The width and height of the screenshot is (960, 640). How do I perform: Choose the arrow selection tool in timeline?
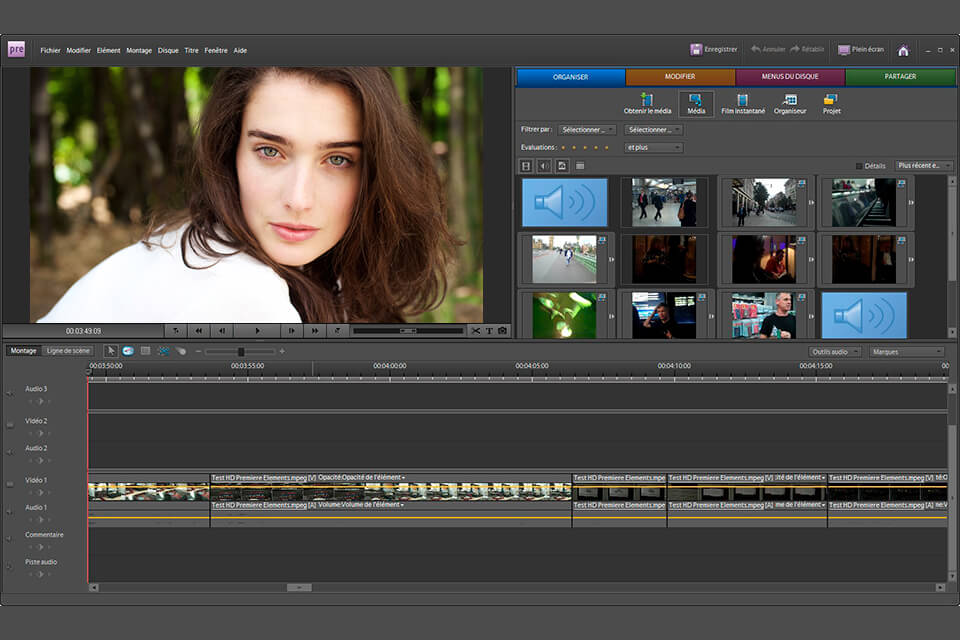(x=111, y=351)
